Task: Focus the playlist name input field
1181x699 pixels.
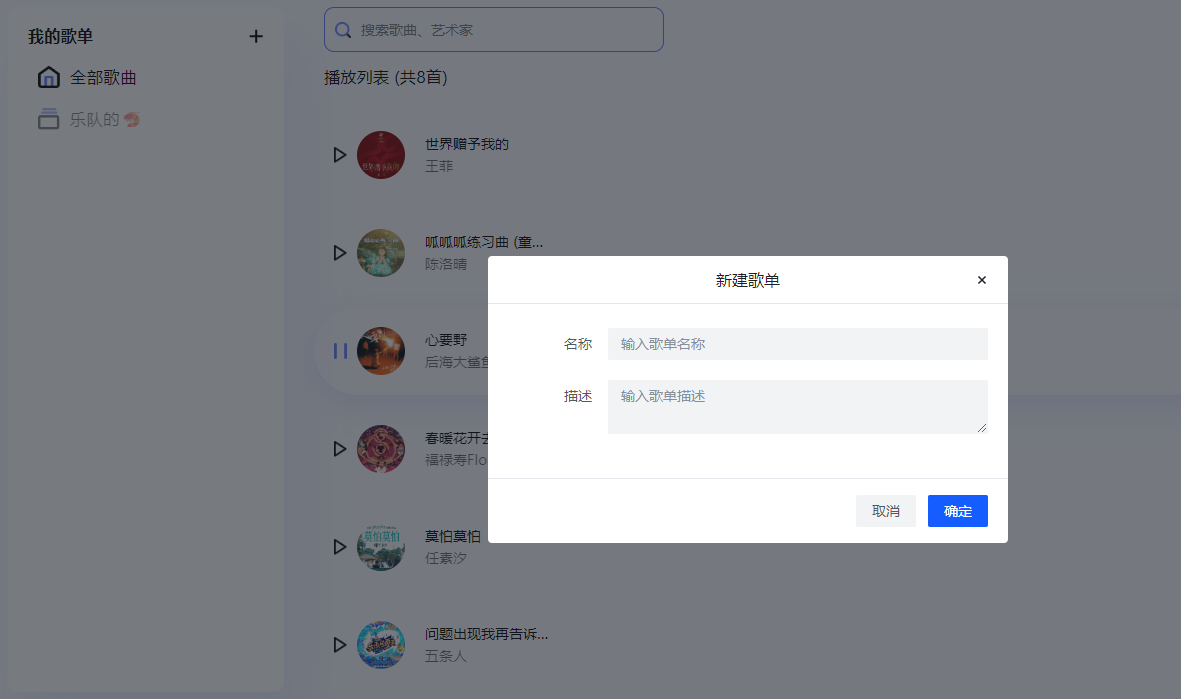Action: coord(798,343)
